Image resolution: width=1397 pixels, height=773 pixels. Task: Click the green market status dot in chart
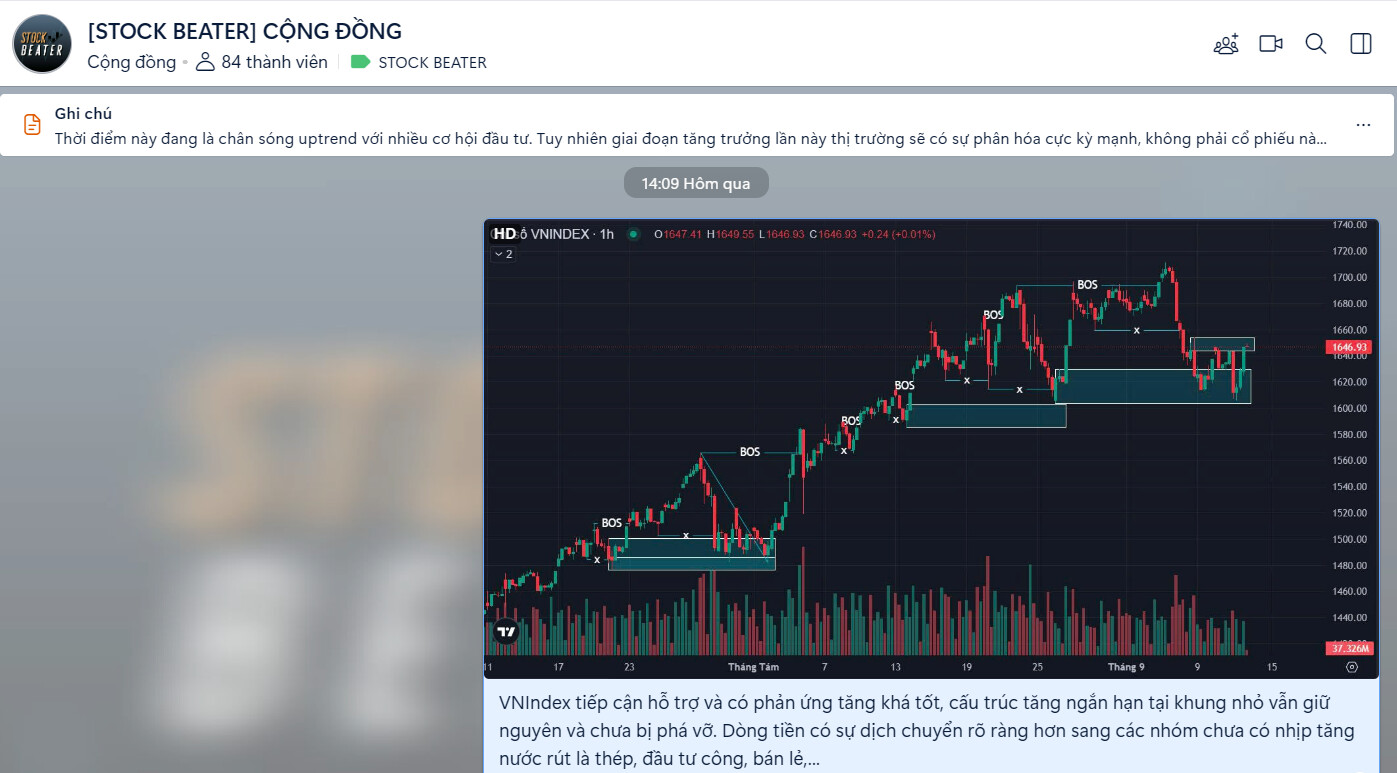pyautogui.click(x=633, y=234)
